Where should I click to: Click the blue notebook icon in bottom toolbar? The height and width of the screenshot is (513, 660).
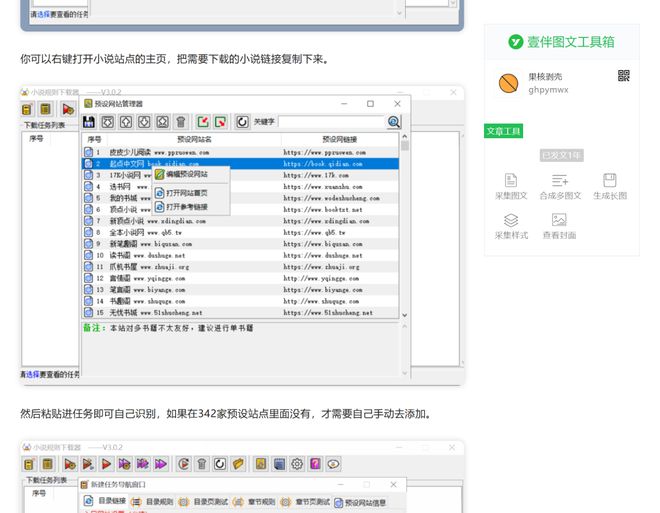279,464
